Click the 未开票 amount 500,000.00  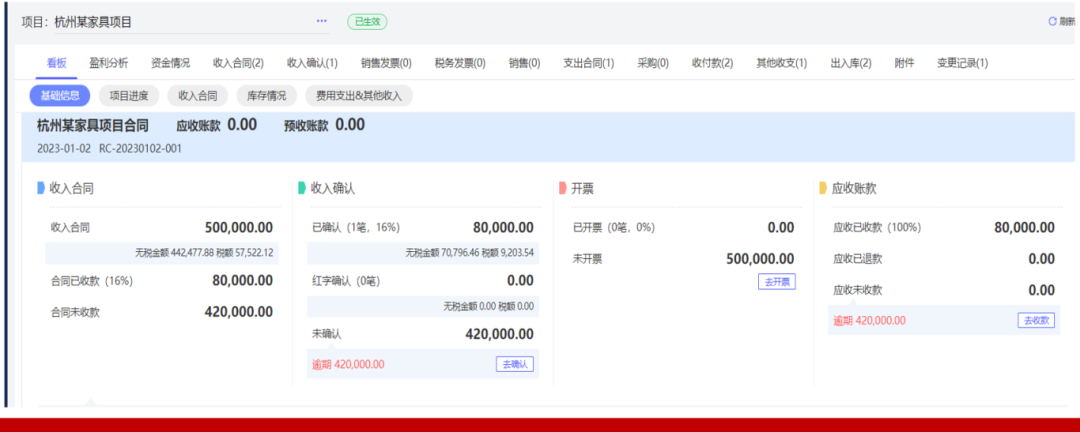[x=760, y=259]
